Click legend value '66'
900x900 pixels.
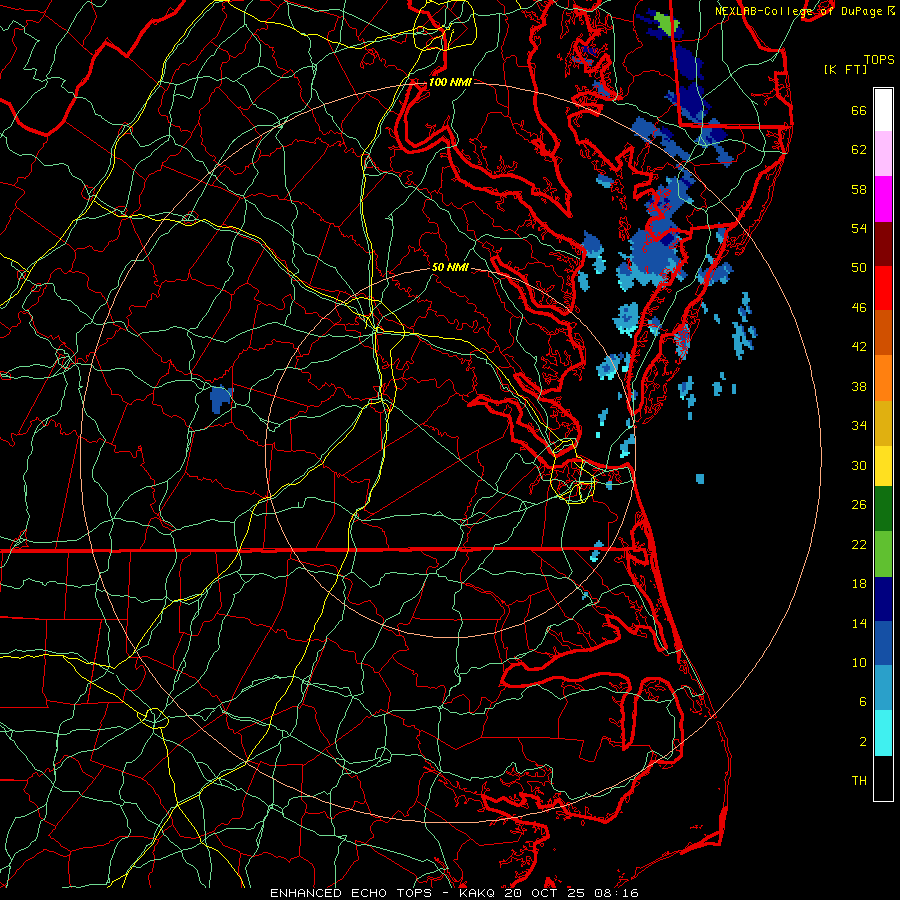pyautogui.click(x=859, y=110)
